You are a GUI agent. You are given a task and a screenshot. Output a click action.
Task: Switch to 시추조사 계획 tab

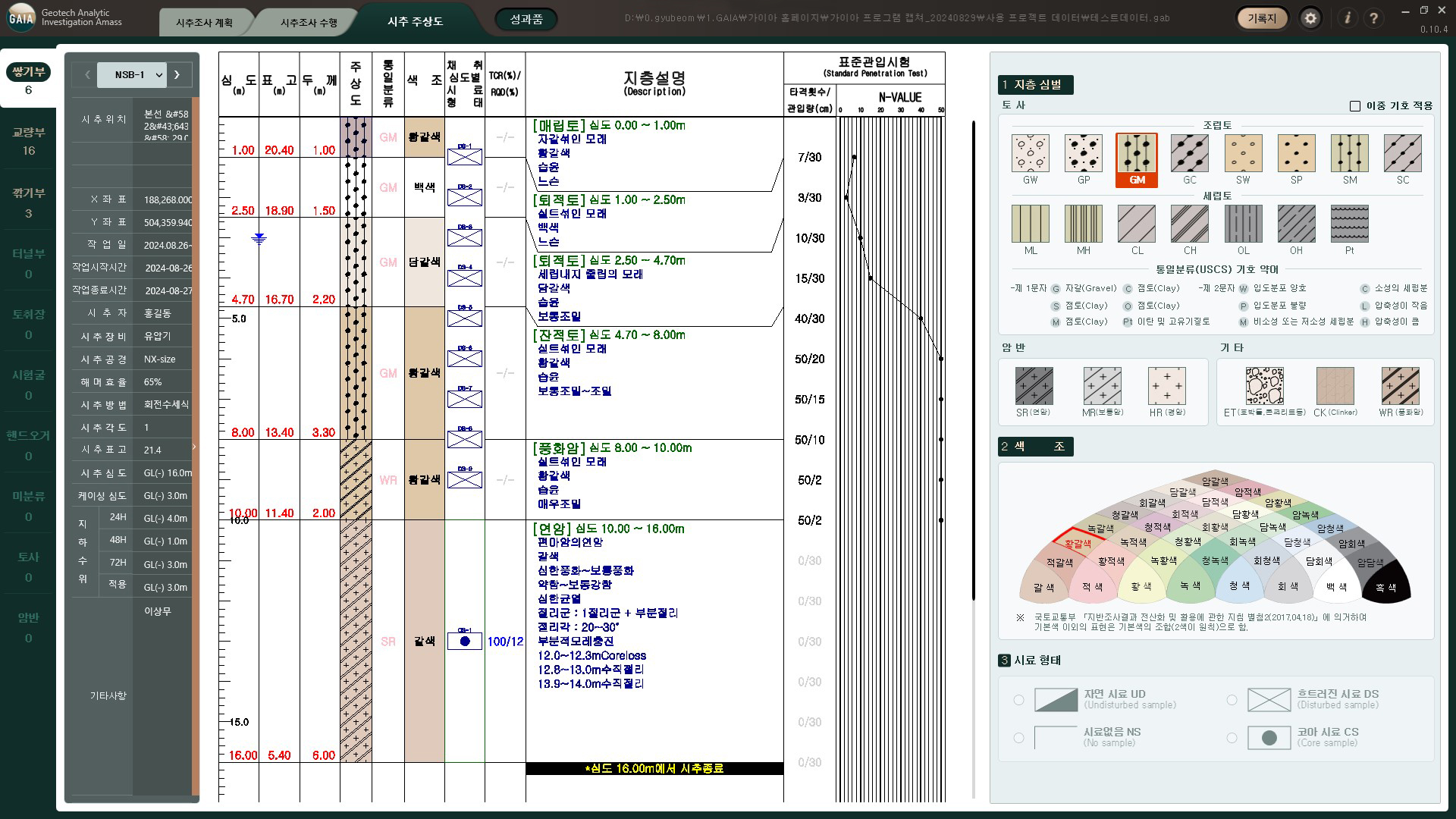[204, 23]
